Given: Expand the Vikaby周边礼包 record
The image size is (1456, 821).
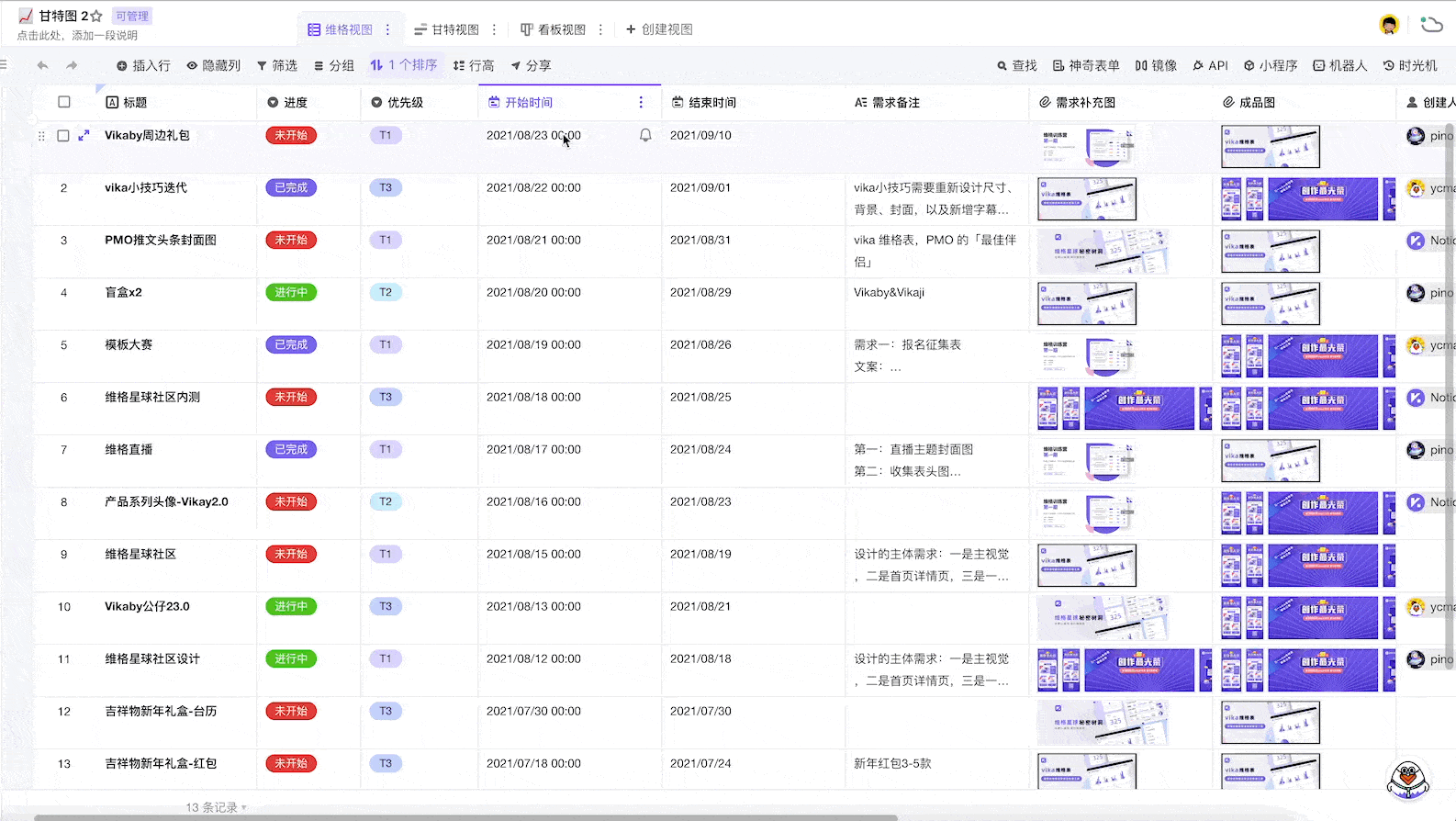Looking at the screenshot, I should click(x=84, y=136).
